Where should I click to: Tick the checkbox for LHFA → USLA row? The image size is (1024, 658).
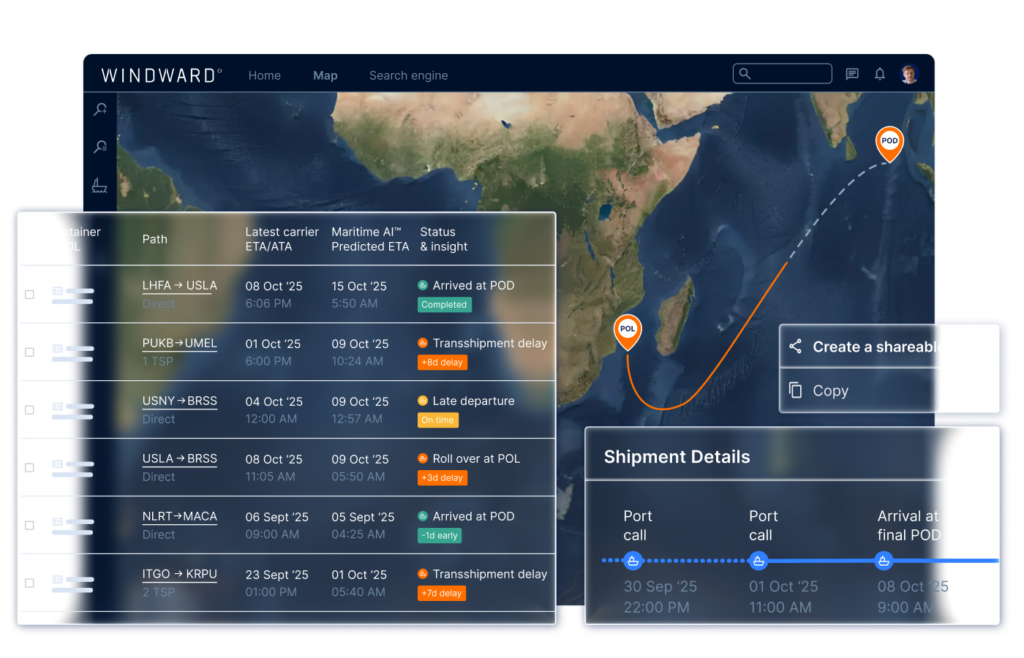pos(29,294)
